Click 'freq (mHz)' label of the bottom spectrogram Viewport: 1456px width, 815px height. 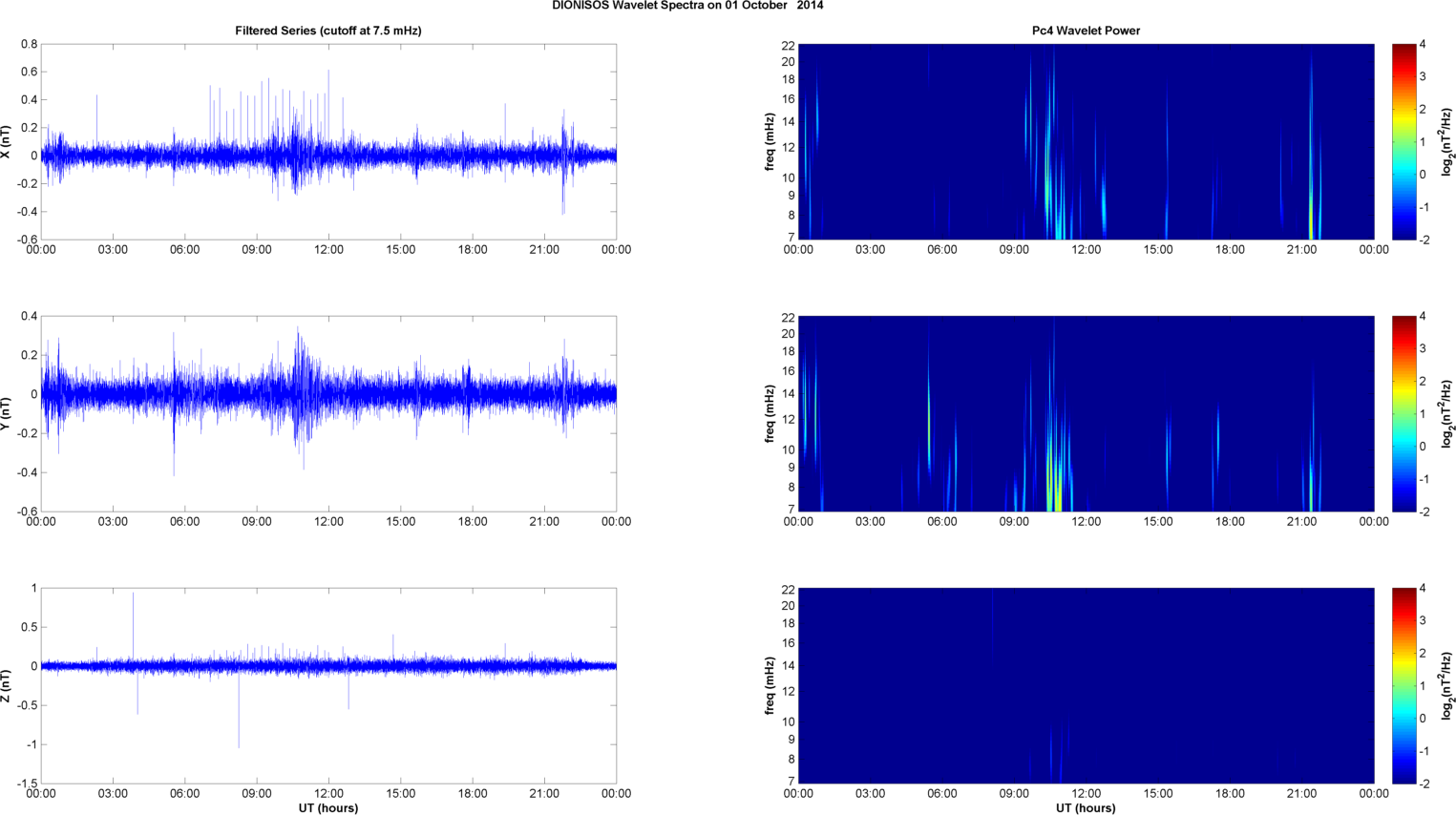coord(769,686)
